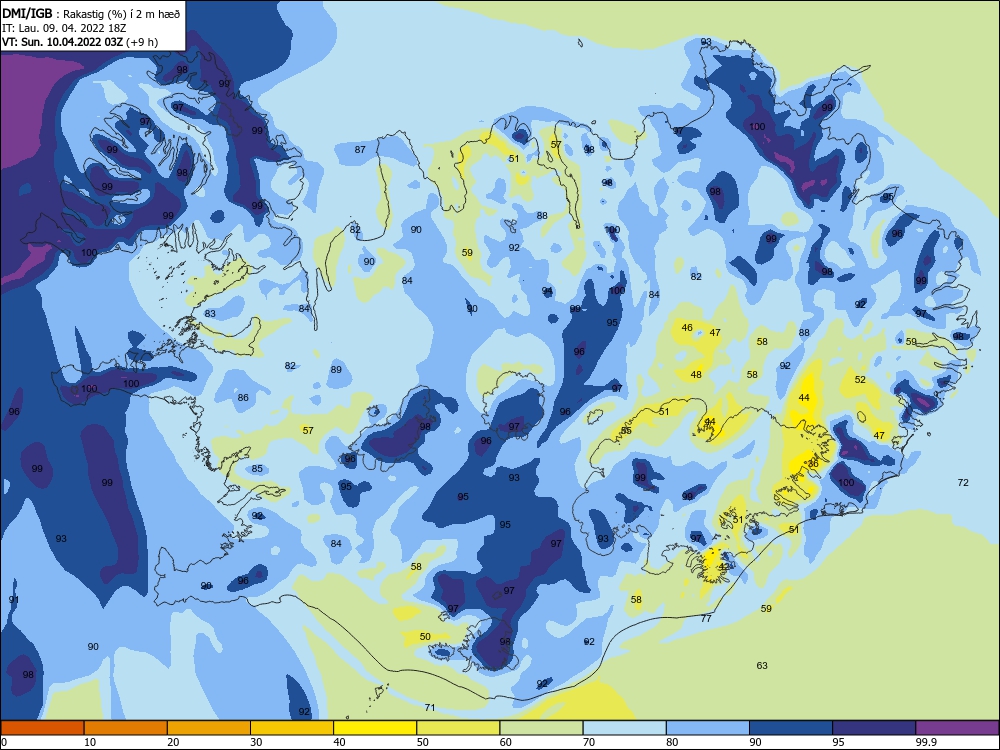
Task: Click the humidity value '83' on the map
Action: click(210, 313)
